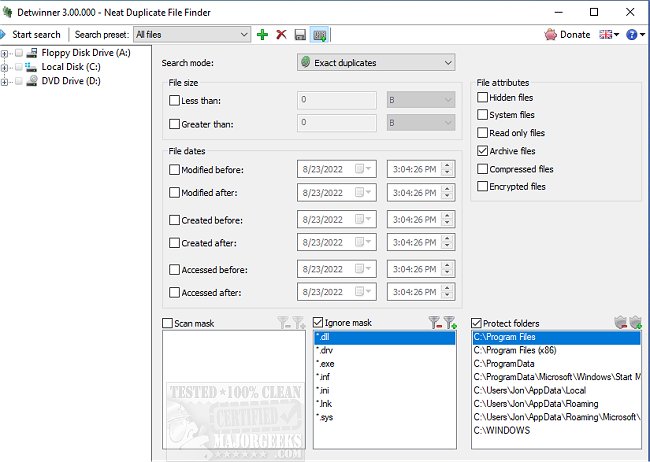Toggle the search settings panel toolbar icon
The width and height of the screenshot is (650, 462).
tap(320, 35)
